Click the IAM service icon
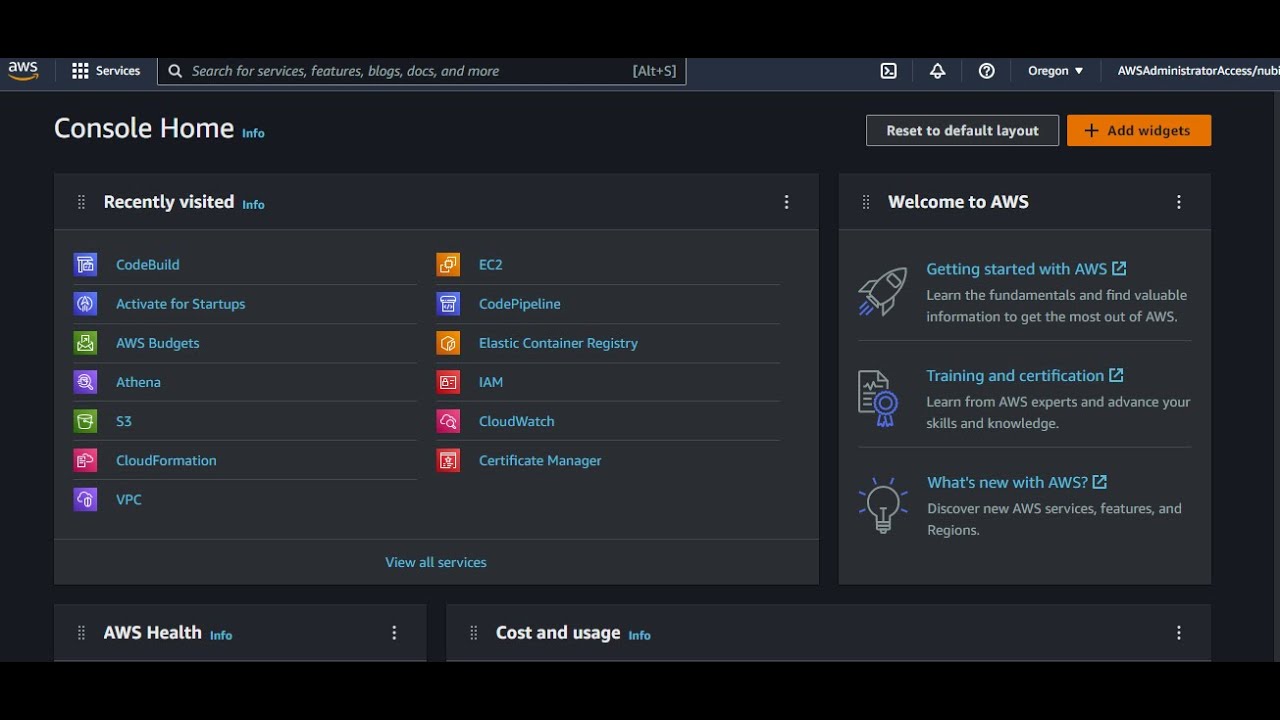Screen dimensions: 1280x720 (448, 382)
